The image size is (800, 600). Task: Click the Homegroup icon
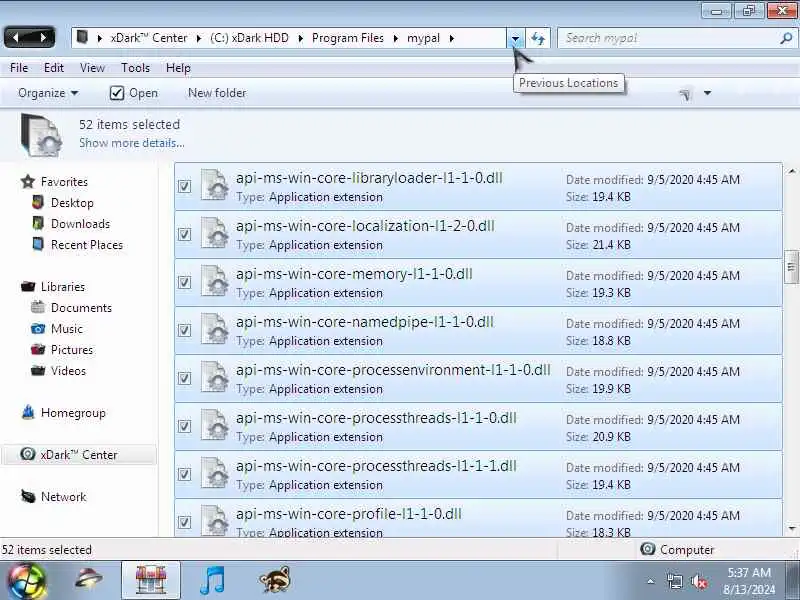click(x=28, y=412)
